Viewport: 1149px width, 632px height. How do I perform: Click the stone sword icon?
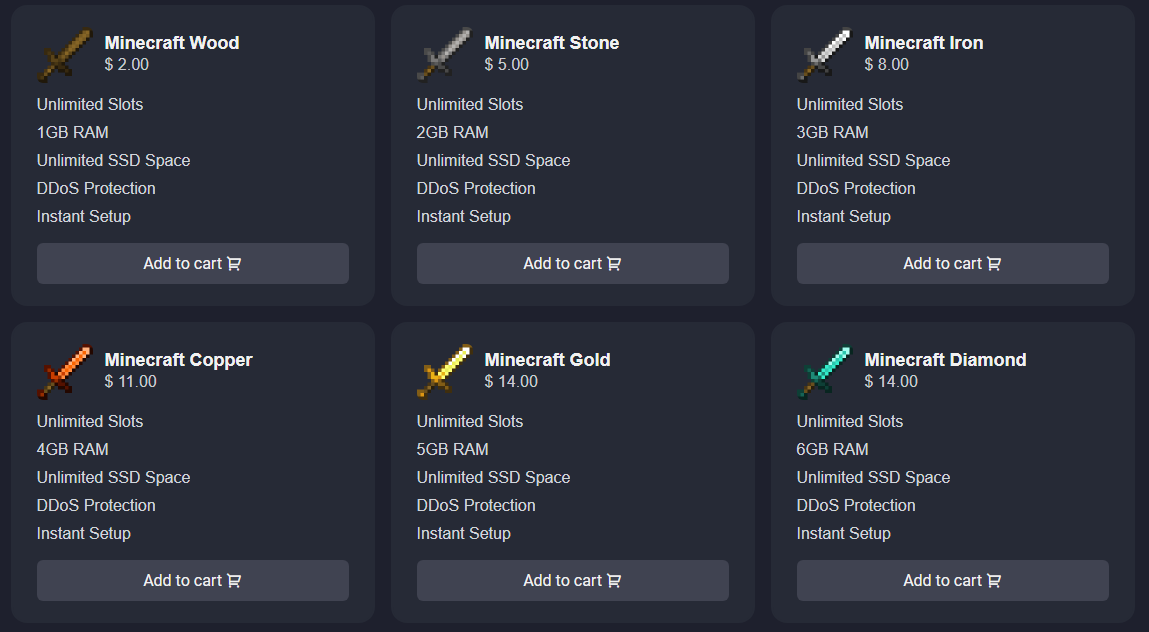(443, 54)
